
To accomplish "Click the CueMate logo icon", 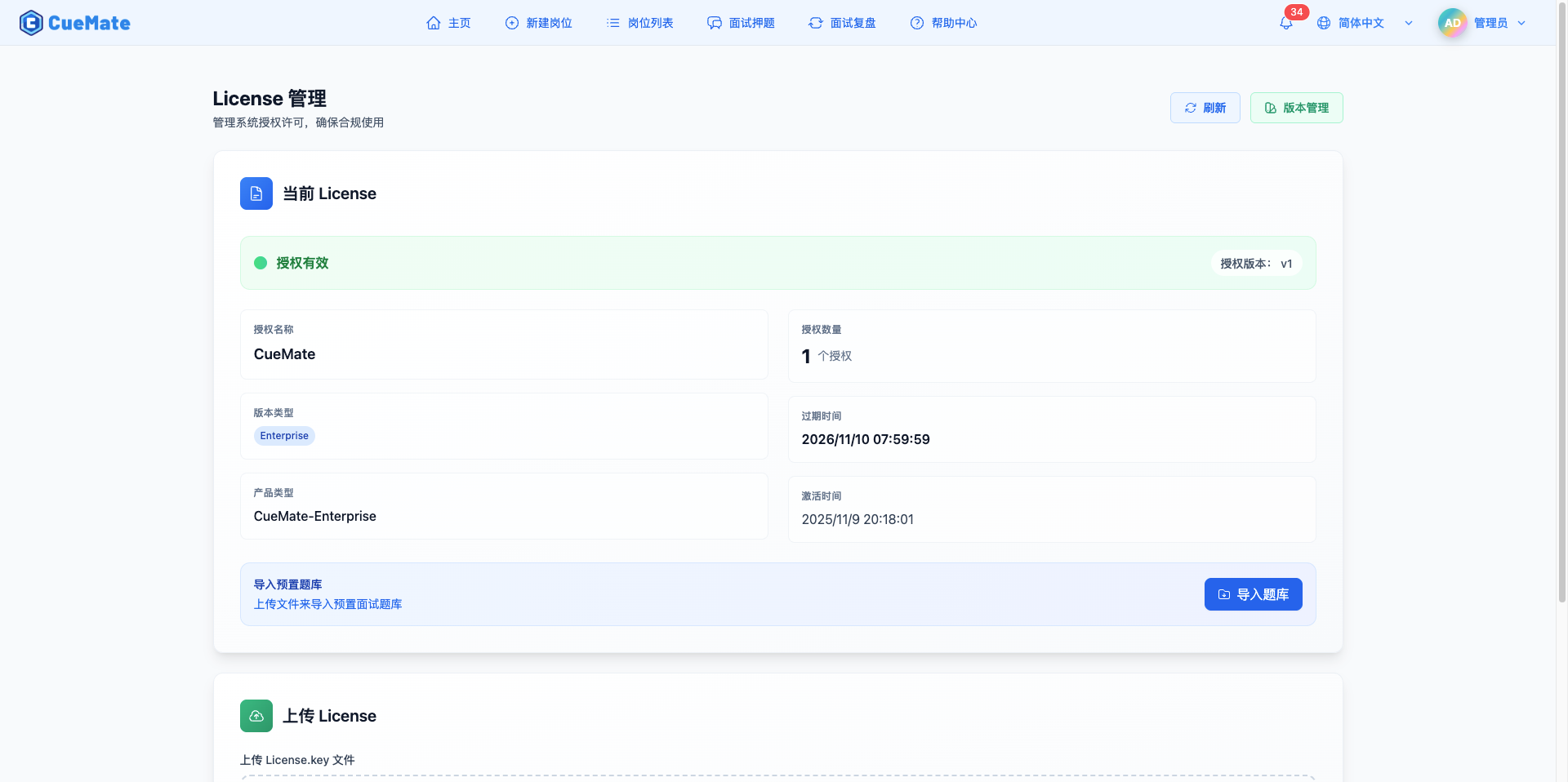I will 31,22.
